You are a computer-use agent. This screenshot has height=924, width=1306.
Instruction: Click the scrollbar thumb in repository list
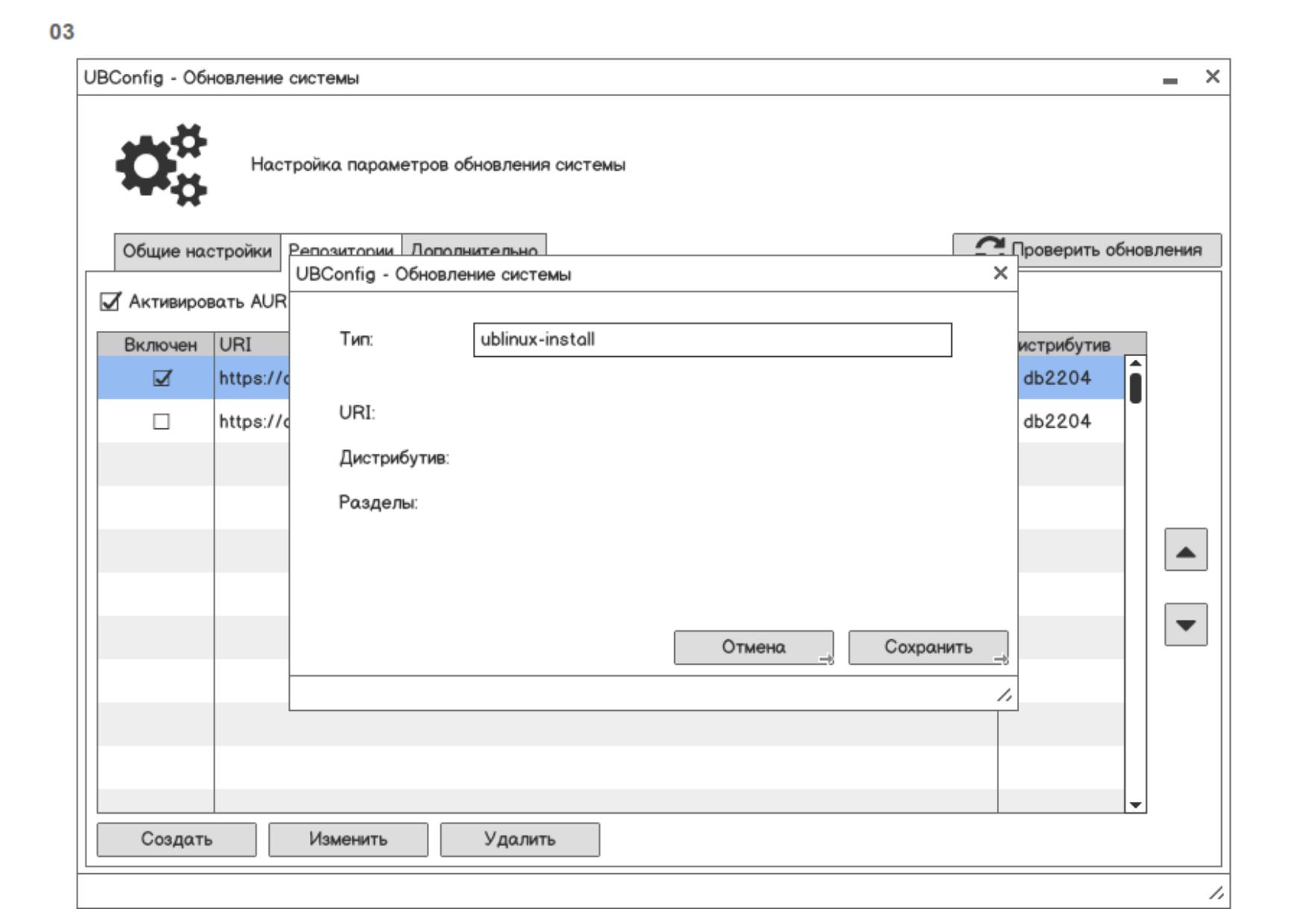[x=1135, y=387]
